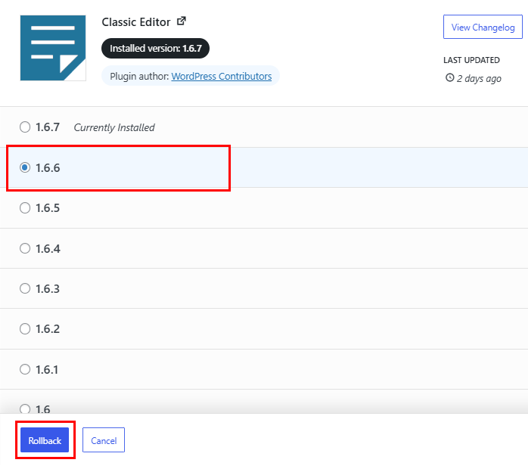This screenshot has height=465, width=528.
Task: Click the Classic Editor plugin logo
Action: [x=53, y=48]
